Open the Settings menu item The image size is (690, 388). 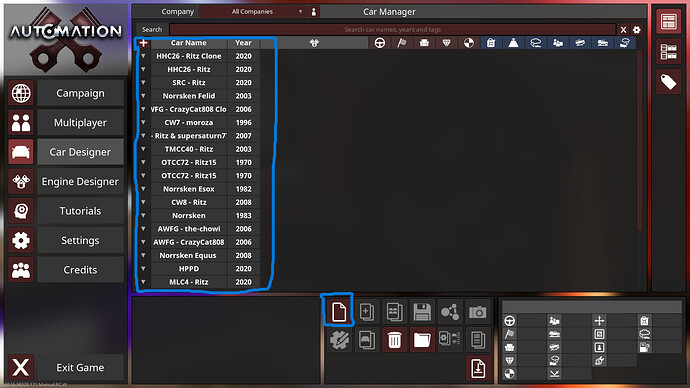click(x=80, y=241)
